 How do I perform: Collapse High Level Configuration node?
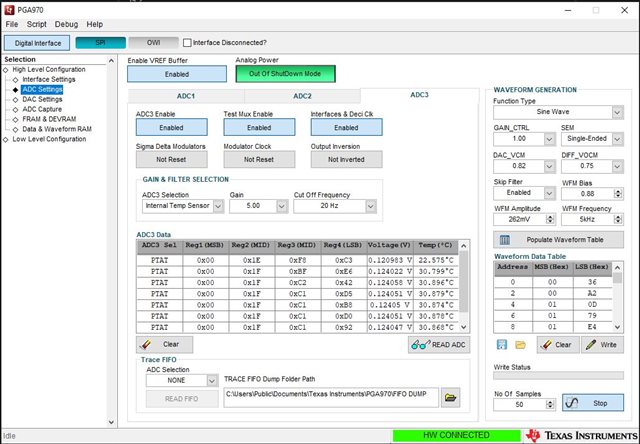click(6, 70)
